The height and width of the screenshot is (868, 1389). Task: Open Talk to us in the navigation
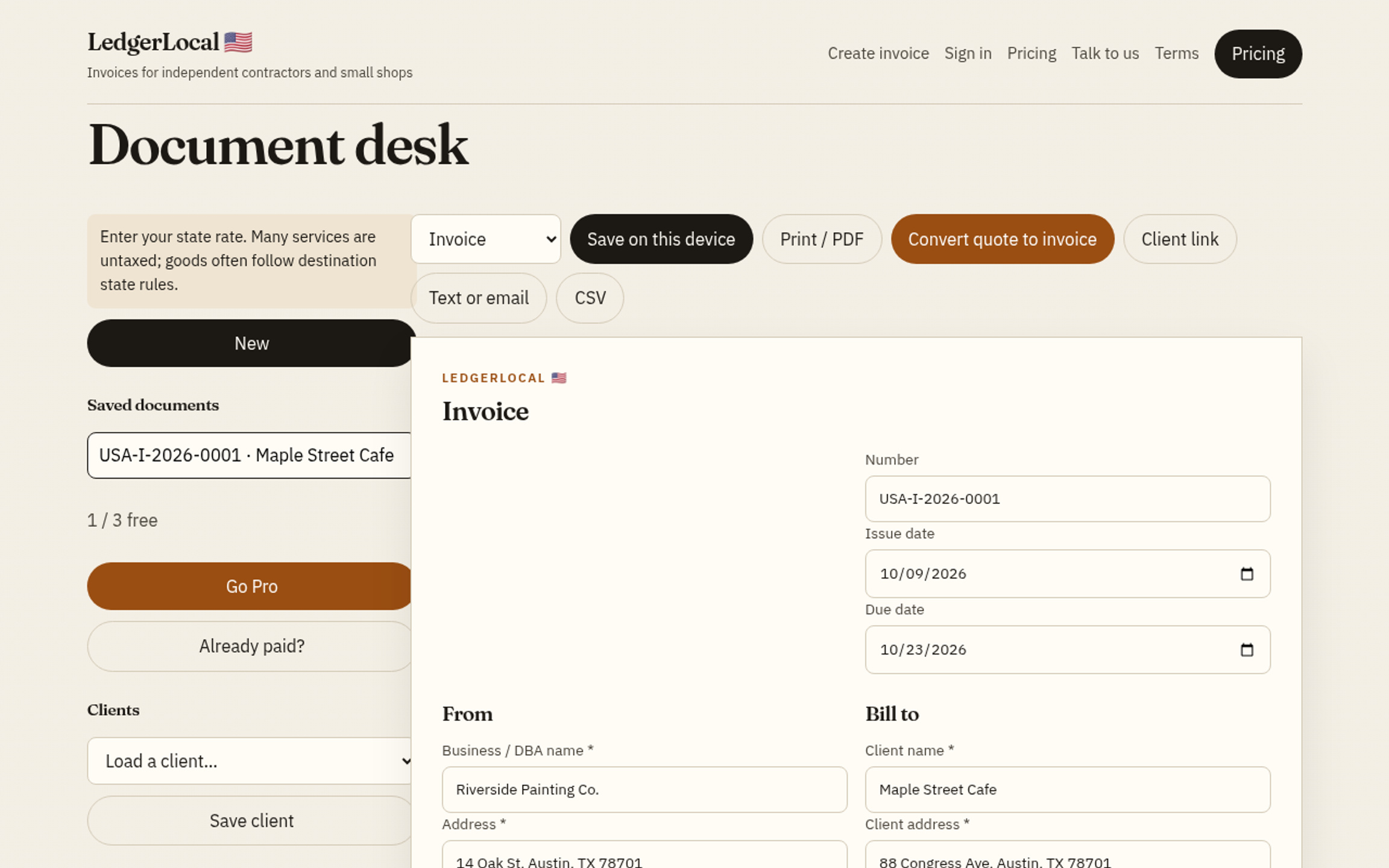1105,54
